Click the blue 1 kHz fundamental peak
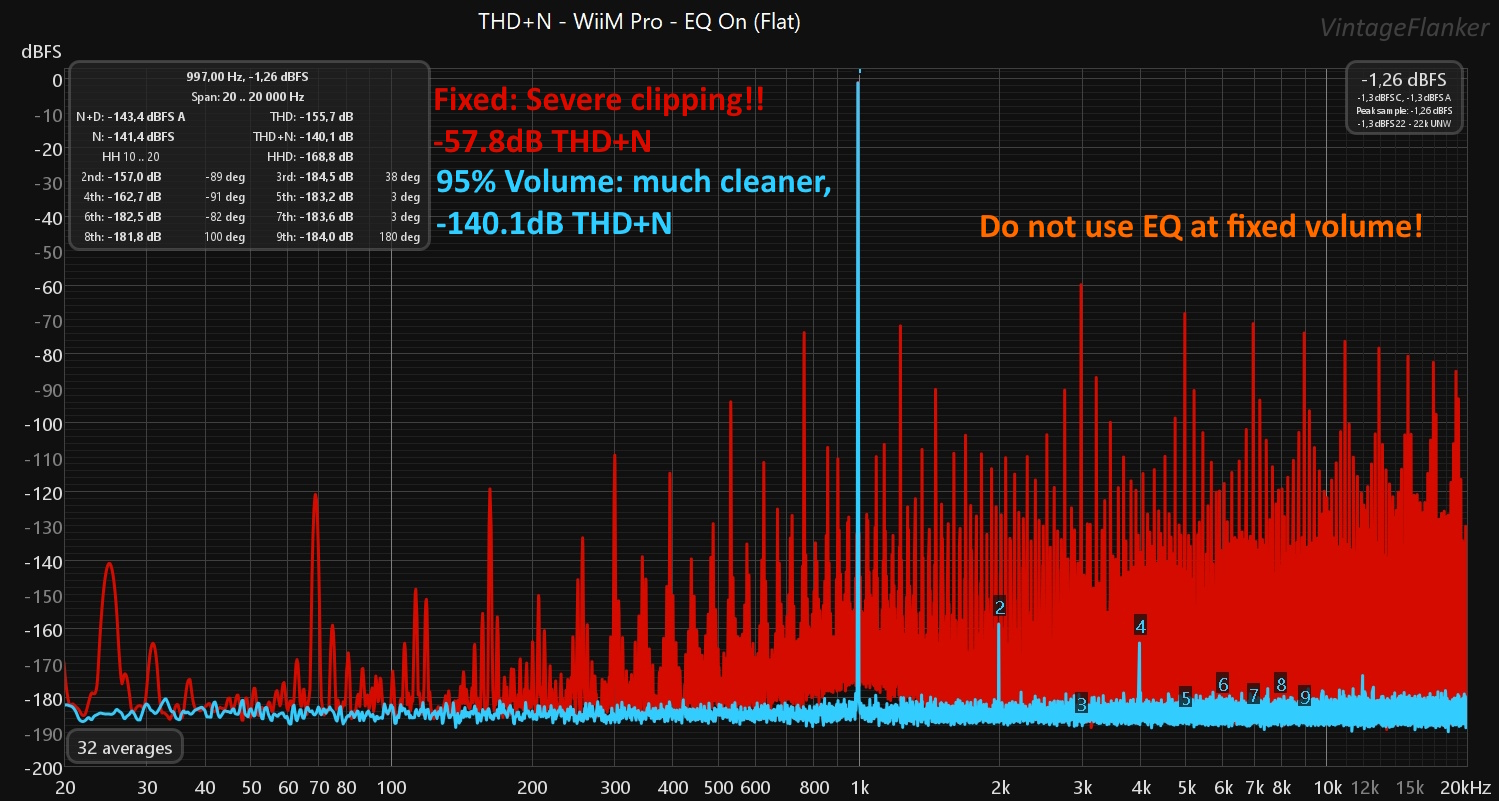The width and height of the screenshot is (1499, 801). (858, 390)
